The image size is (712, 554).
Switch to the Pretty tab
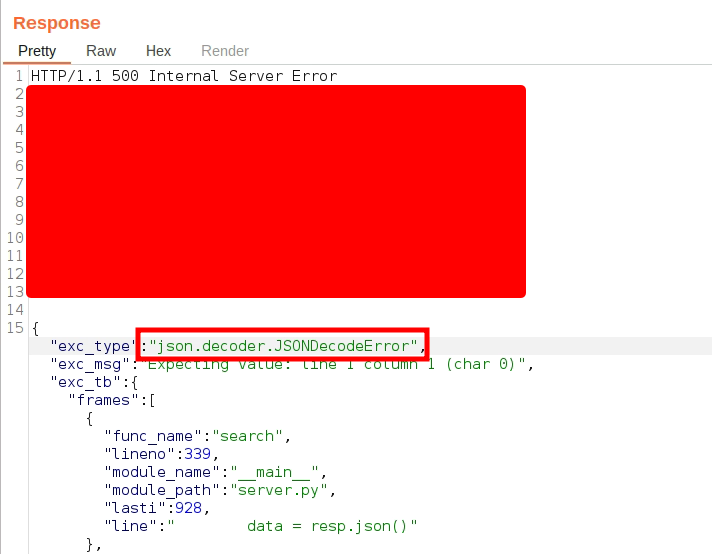[37, 51]
